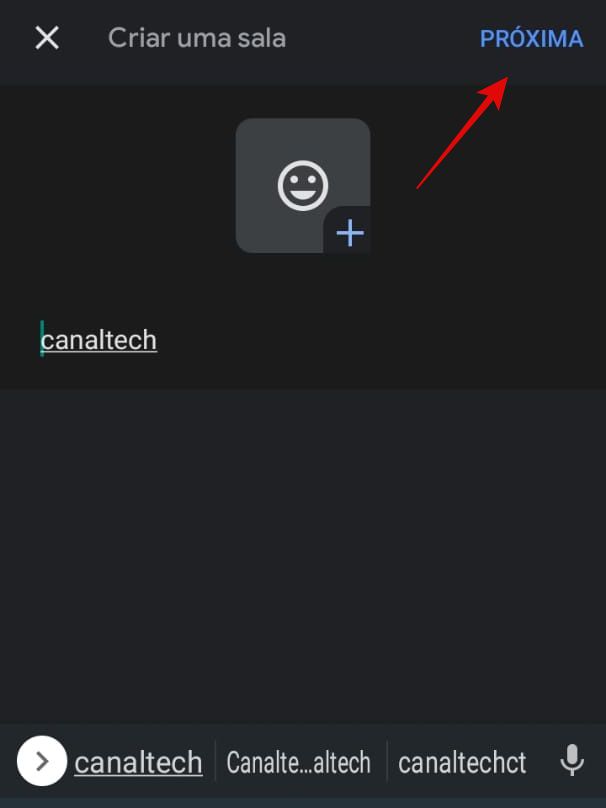Expand the keyboard suggestion strip arrow
The height and width of the screenshot is (808, 606).
pyautogui.click(x=42, y=761)
